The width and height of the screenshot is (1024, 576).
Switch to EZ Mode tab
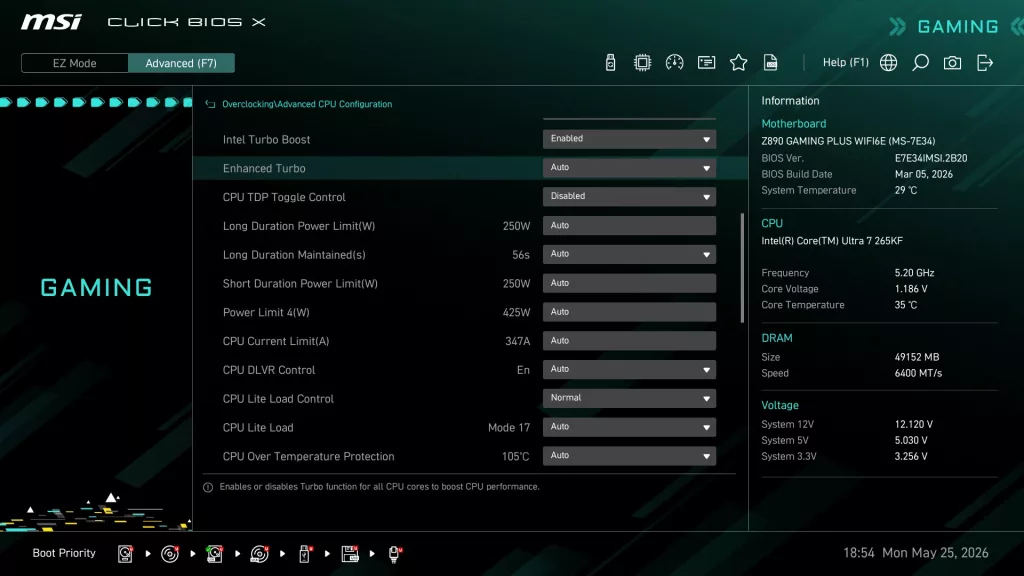(x=74, y=63)
